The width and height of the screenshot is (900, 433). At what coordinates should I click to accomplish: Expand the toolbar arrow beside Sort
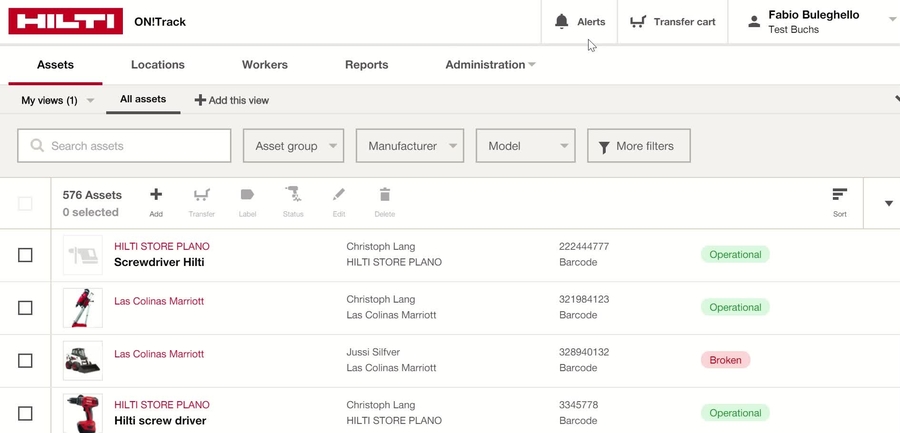(889, 203)
